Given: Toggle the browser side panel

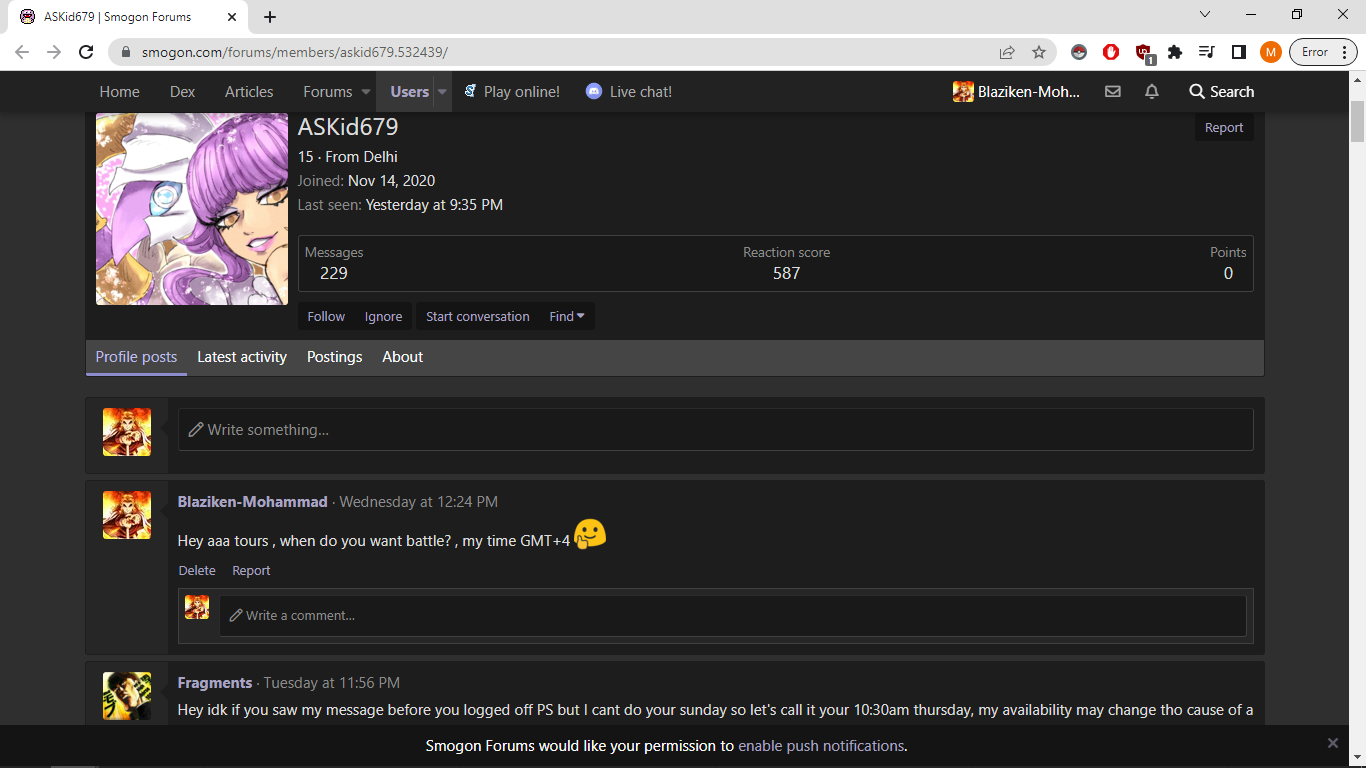Looking at the screenshot, I should pyautogui.click(x=1239, y=52).
